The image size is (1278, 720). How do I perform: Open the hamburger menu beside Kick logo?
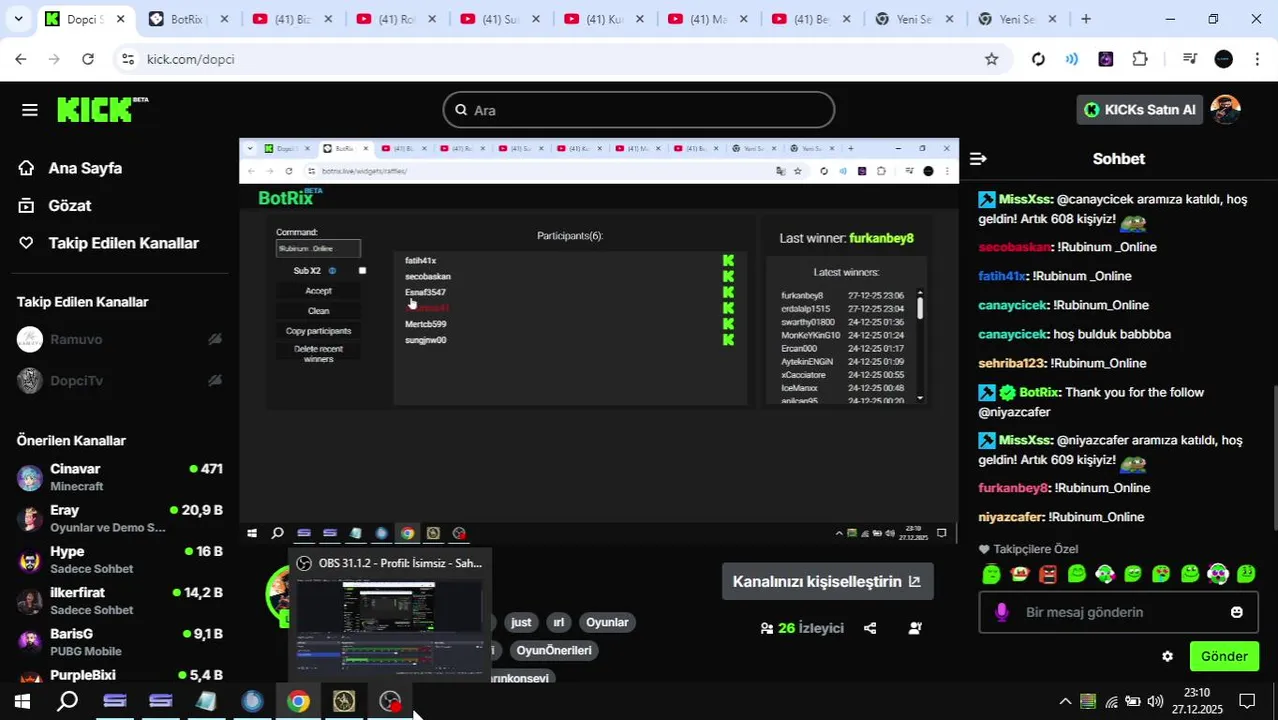pyautogui.click(x=29, y=110)
